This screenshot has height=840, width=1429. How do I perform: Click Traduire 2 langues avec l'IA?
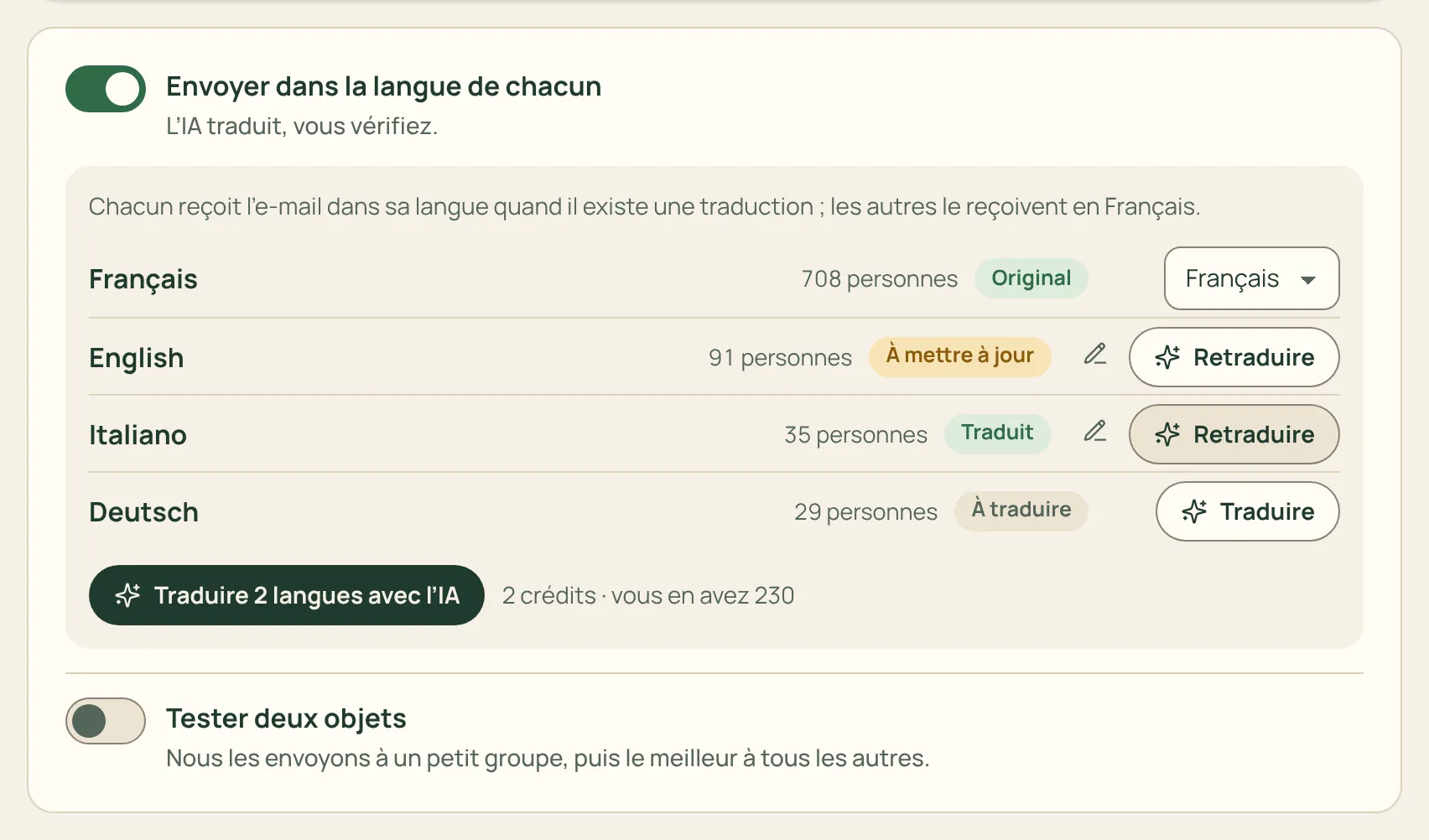287,595
